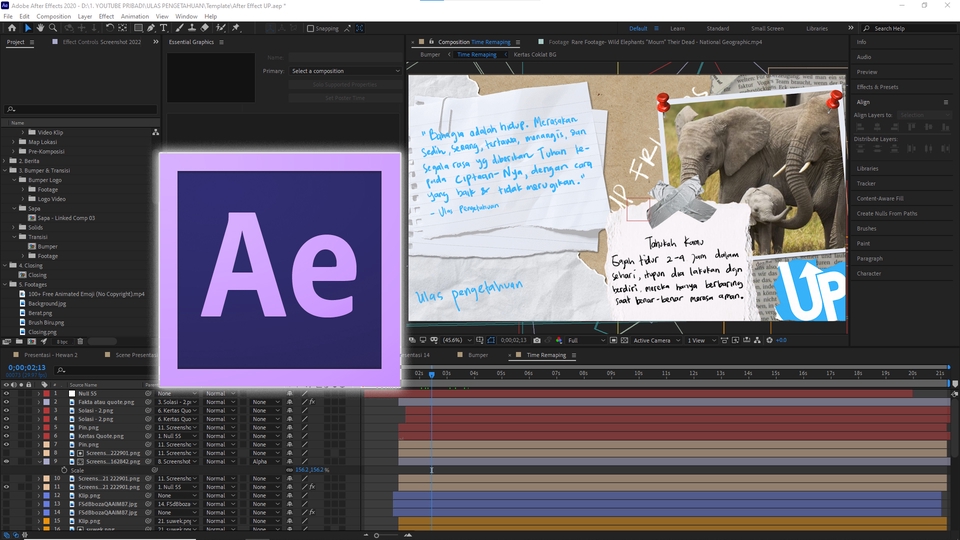Switch to Presentasi - Hewan 2 tab
960x540 pixels.
pos(51,355)
